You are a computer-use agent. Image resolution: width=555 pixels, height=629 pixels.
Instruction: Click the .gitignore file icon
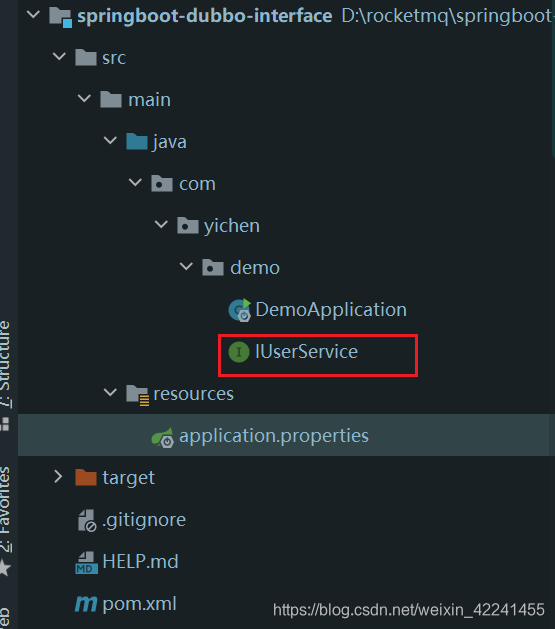(x=87, y=520)
